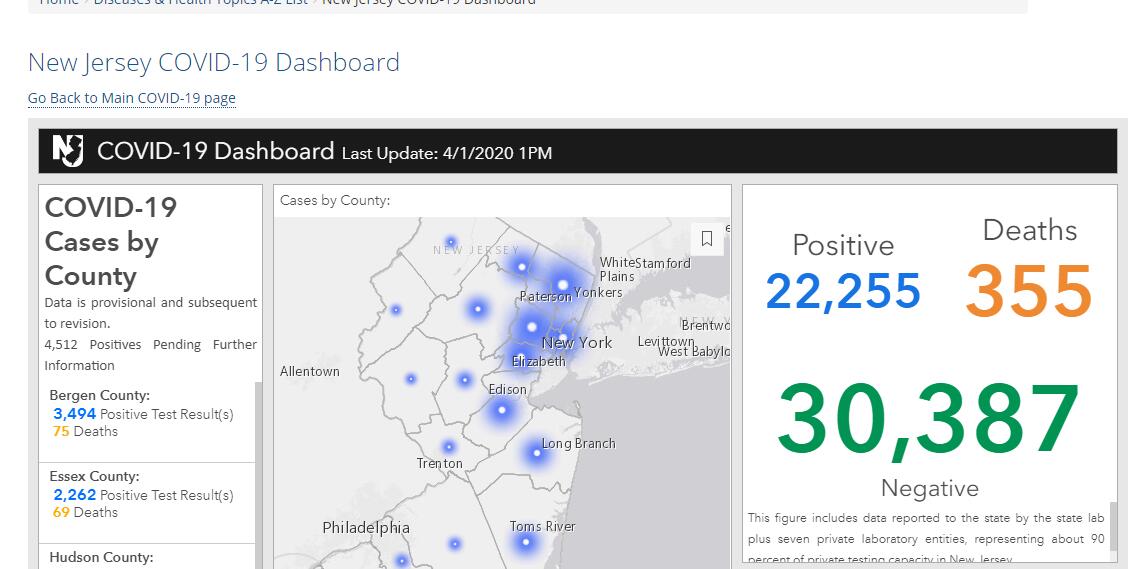
Task: Click the hotspot near Toms River on map
Action: click(x=526, y=542)
